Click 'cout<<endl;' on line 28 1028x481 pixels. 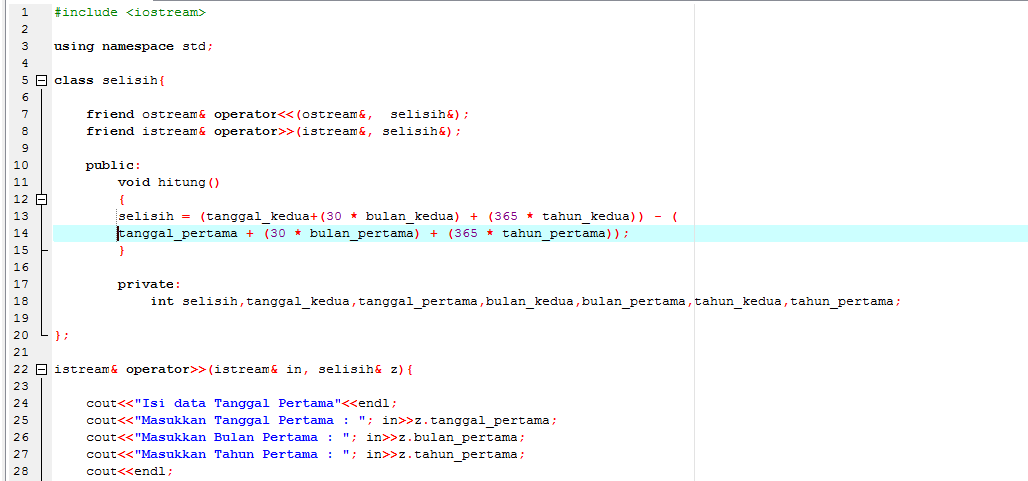tap(130, 472)
